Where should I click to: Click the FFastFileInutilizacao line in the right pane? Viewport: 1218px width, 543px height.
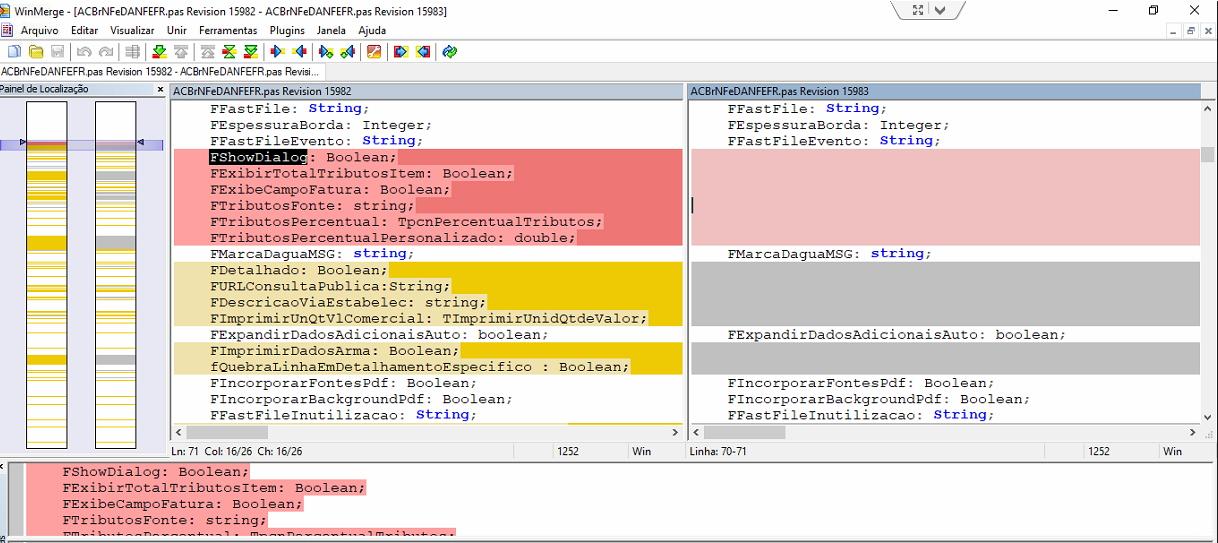click(x=861, y=415)
